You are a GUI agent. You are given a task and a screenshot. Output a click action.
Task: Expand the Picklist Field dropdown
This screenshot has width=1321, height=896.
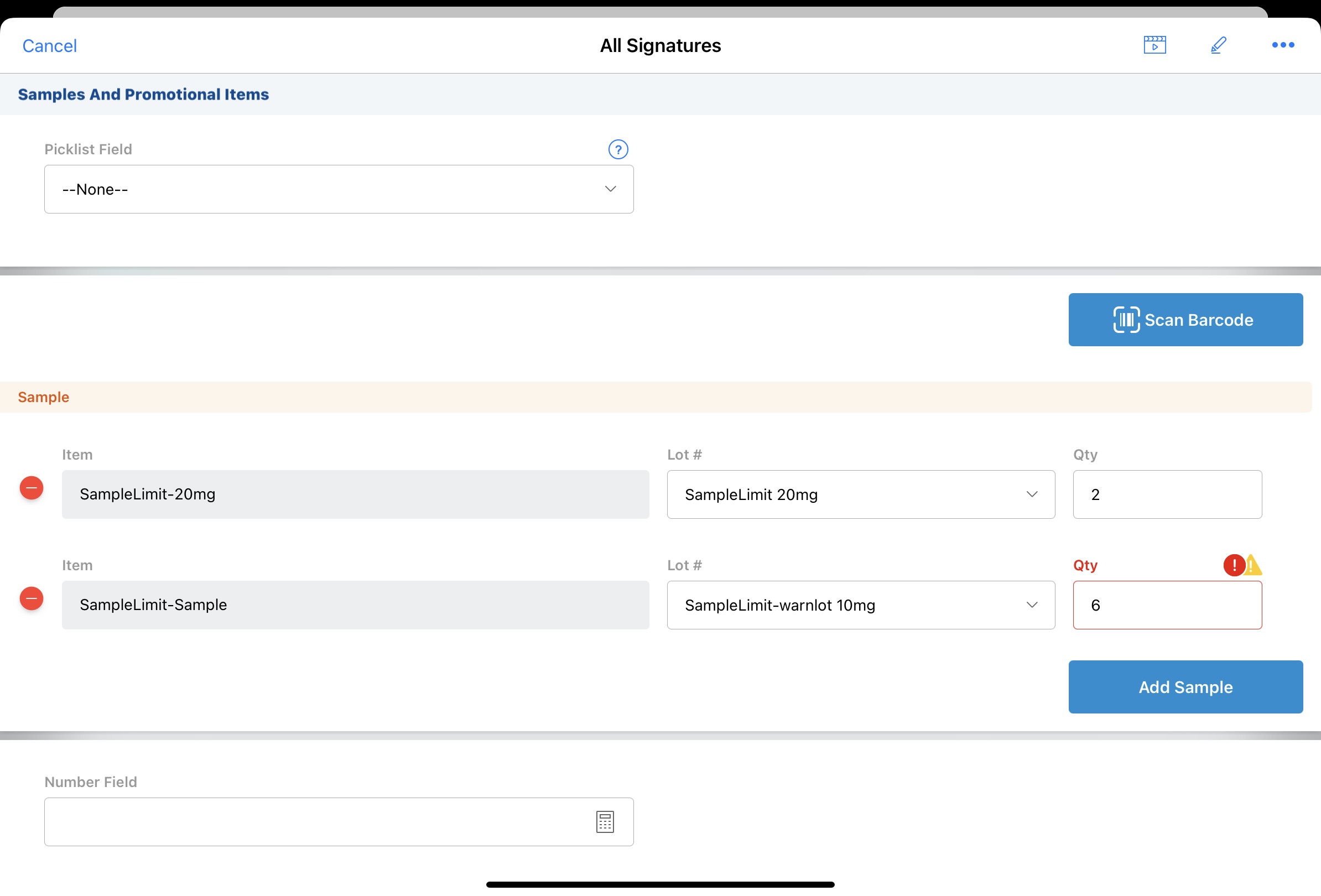[x=339, y=189]
